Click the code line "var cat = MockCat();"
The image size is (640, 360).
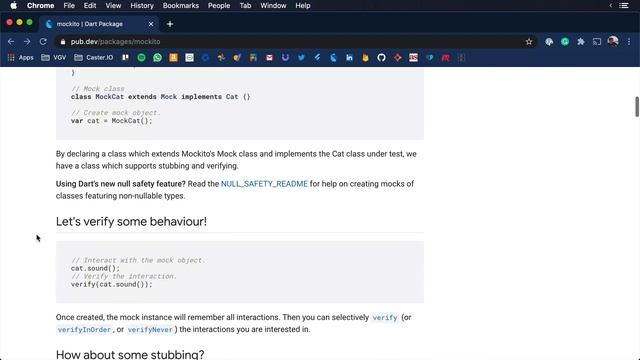pos(111,121)
